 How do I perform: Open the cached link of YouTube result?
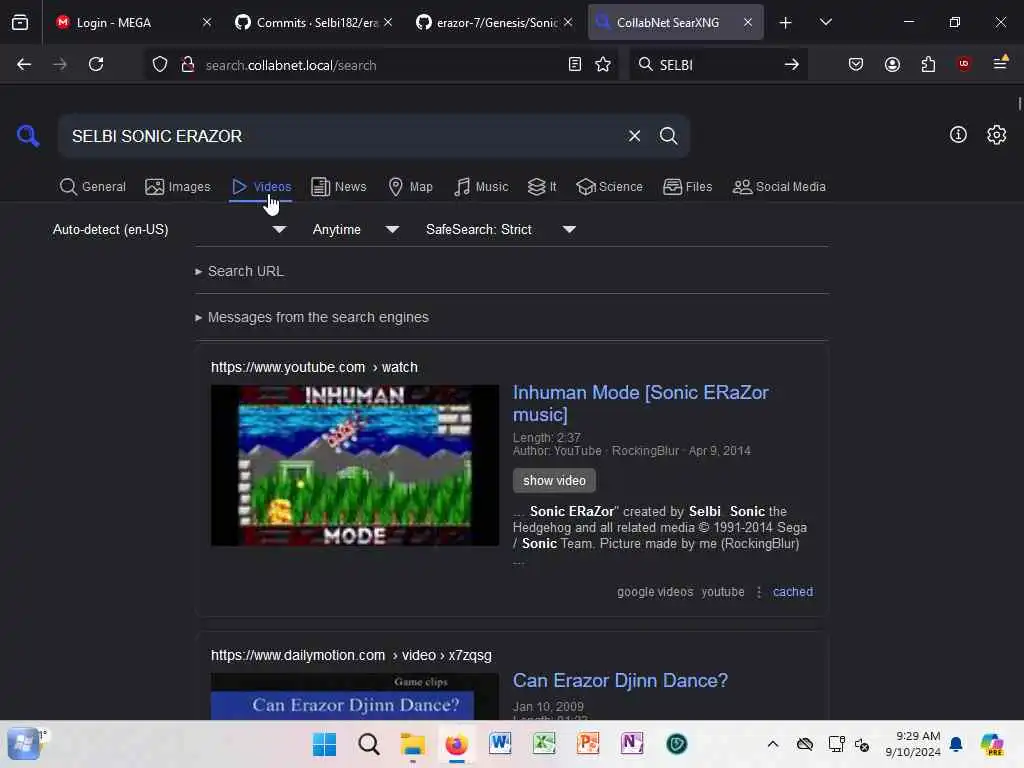793,592
